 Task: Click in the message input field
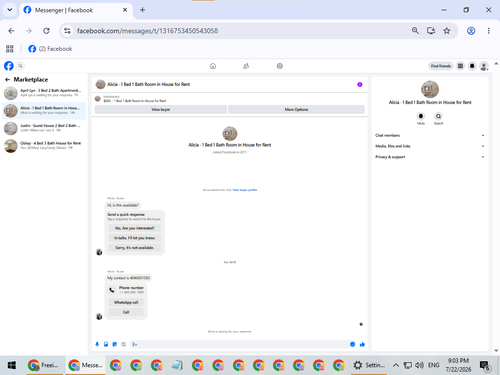tap(239, 344)
